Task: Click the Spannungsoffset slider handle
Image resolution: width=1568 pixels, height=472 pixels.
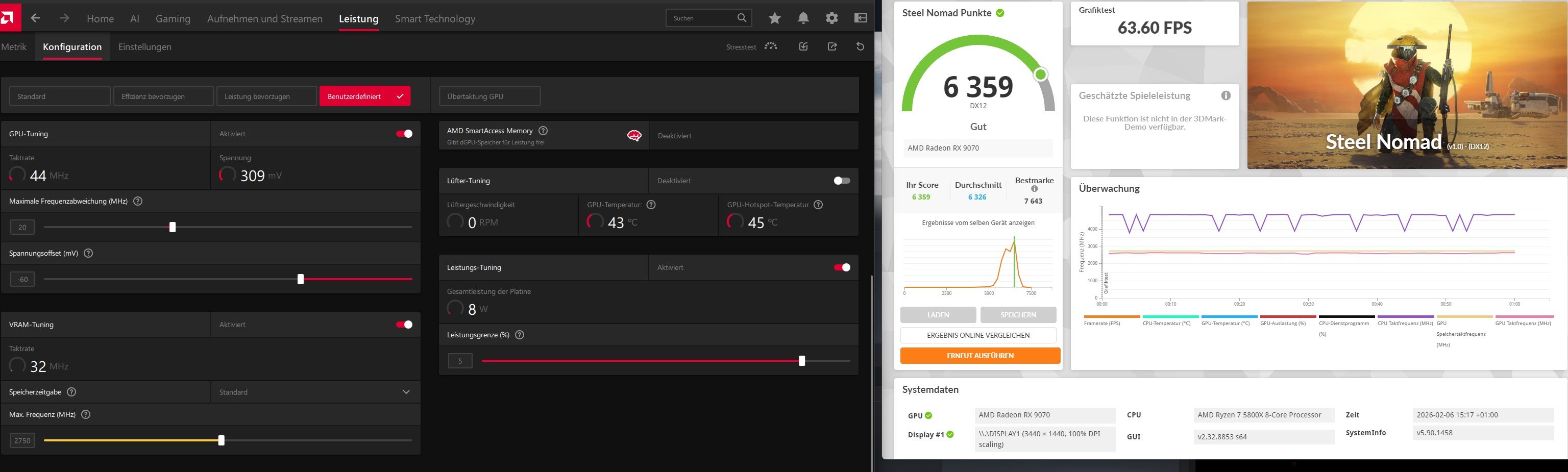Action: [x=300, y=279]
